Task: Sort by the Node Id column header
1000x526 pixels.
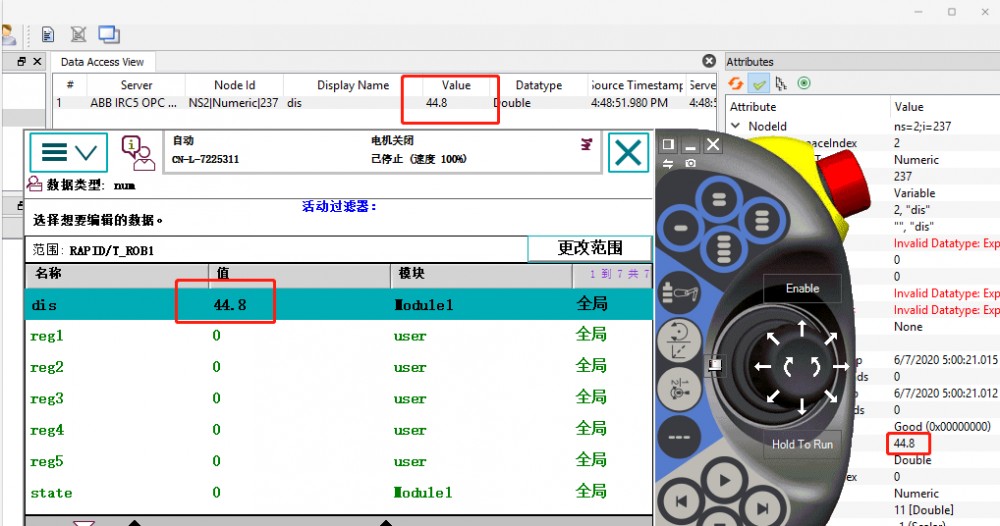Action: 234,85
